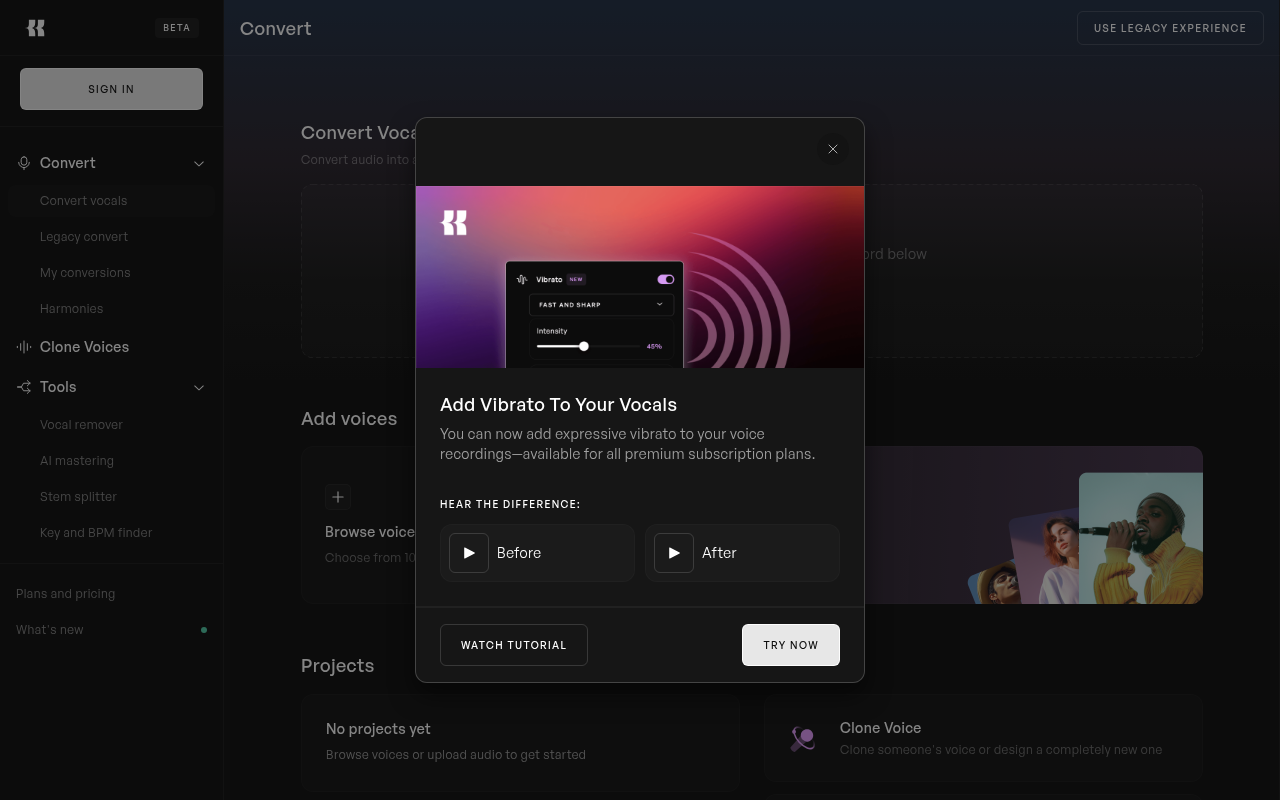Click the SIGN IN button
The height and width of the screenshot is (800, 1280).
(111, 89)
